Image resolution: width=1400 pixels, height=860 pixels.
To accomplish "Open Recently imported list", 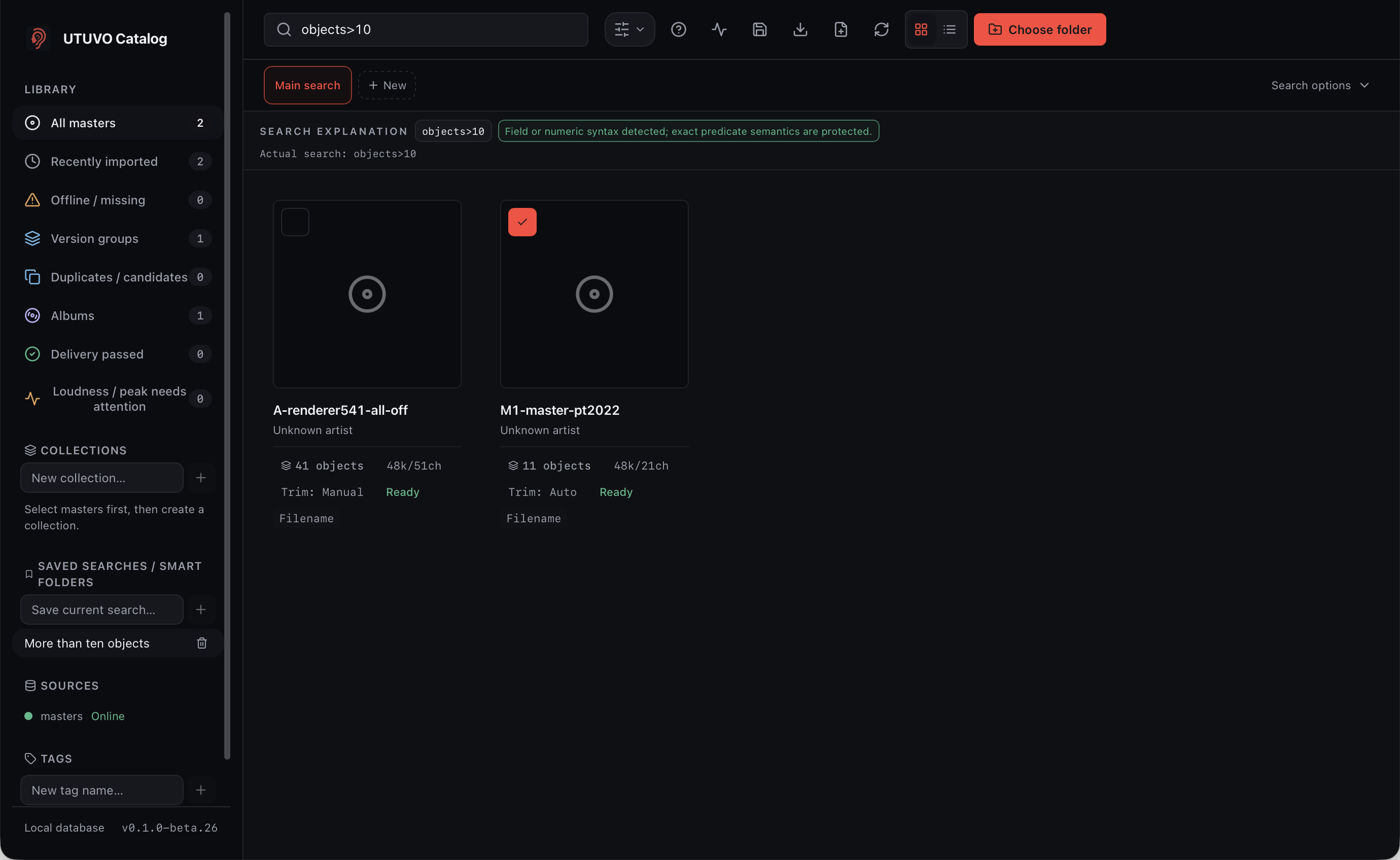I will [x=117, y=162].
